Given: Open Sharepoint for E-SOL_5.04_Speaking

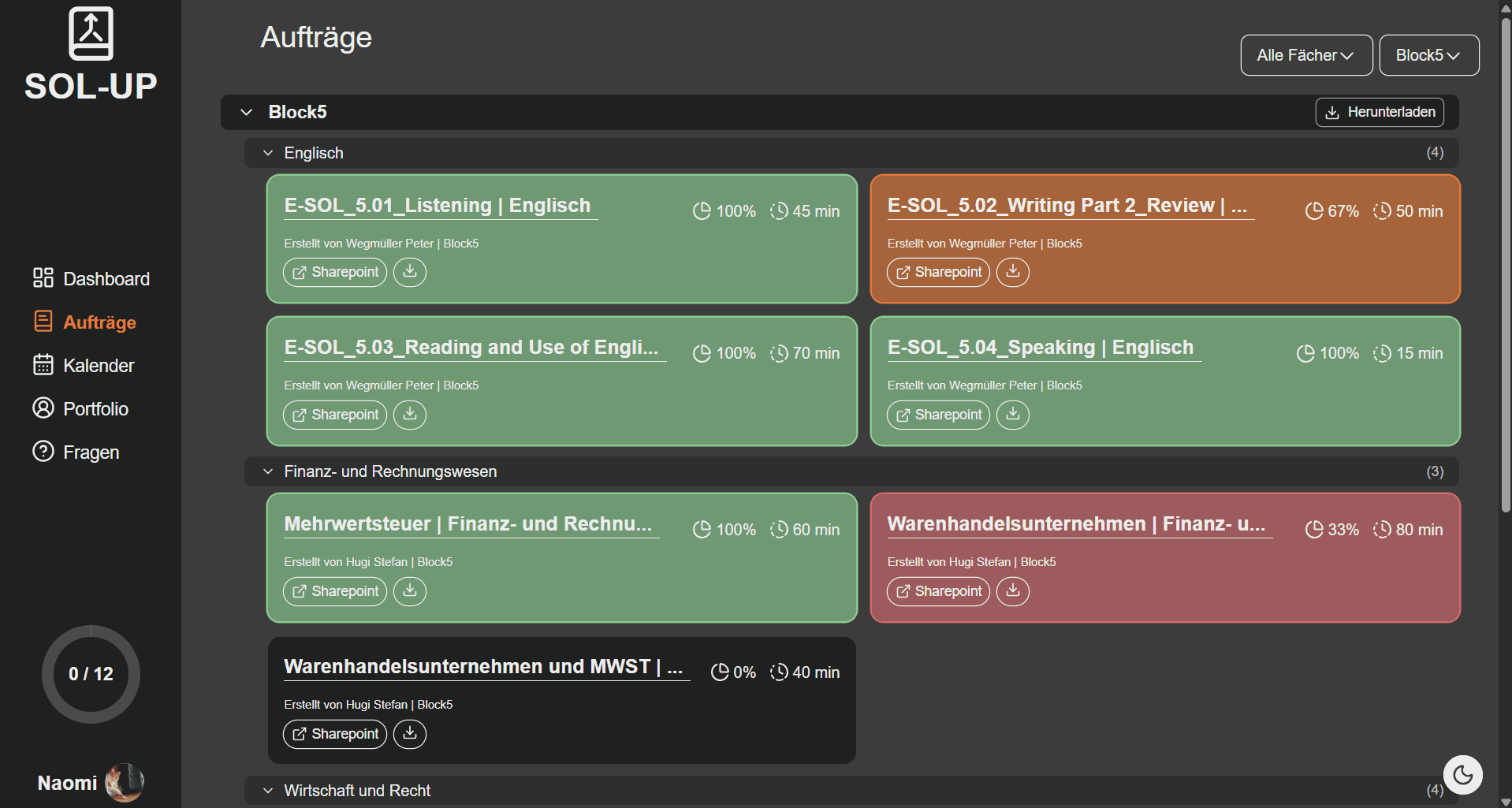Looking at the screenshot, I should (938, 415).
